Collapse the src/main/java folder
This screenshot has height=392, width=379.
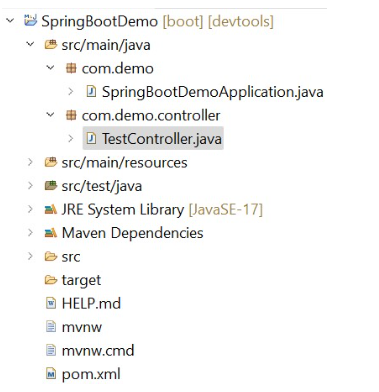[x=30, y=44]
